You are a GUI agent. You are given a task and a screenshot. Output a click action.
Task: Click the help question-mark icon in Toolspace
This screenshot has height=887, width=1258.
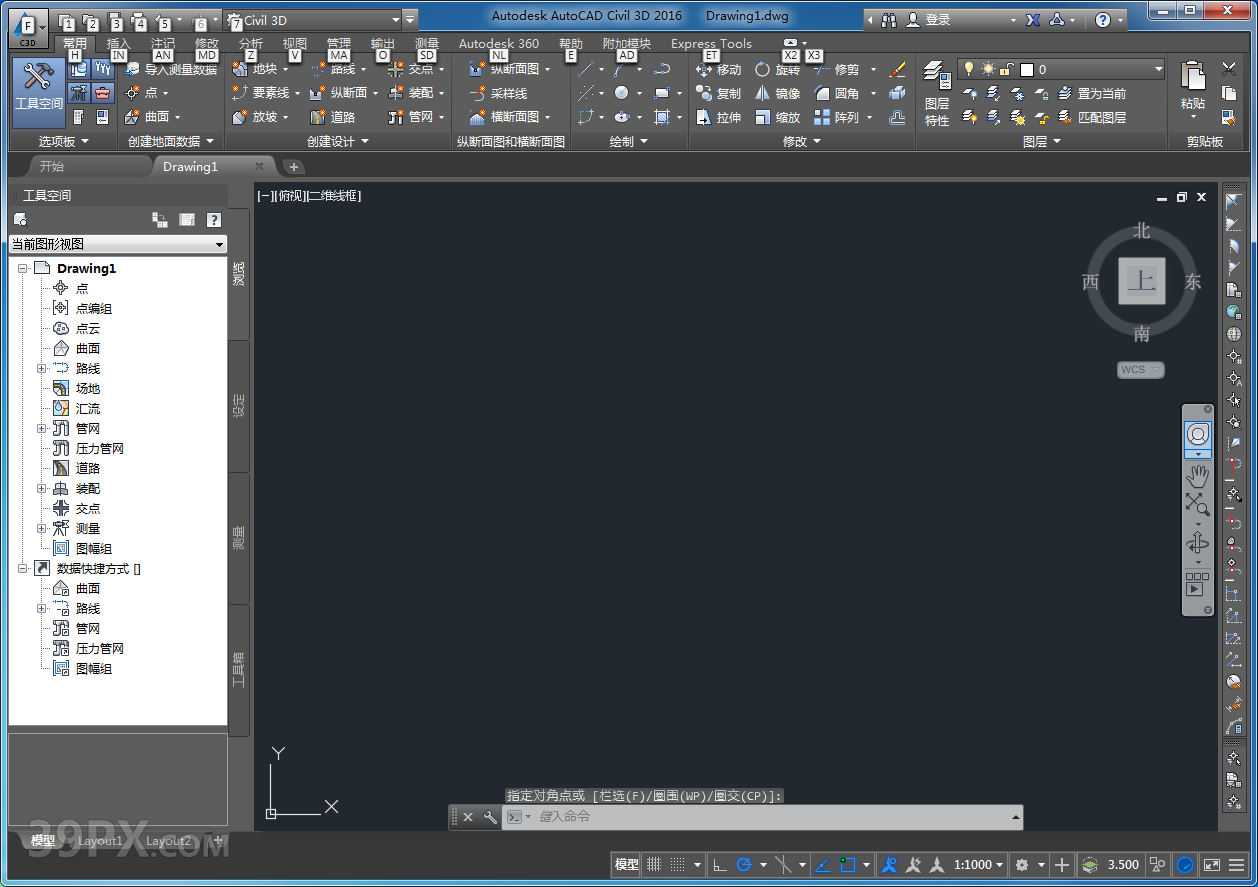click(213, 220)
